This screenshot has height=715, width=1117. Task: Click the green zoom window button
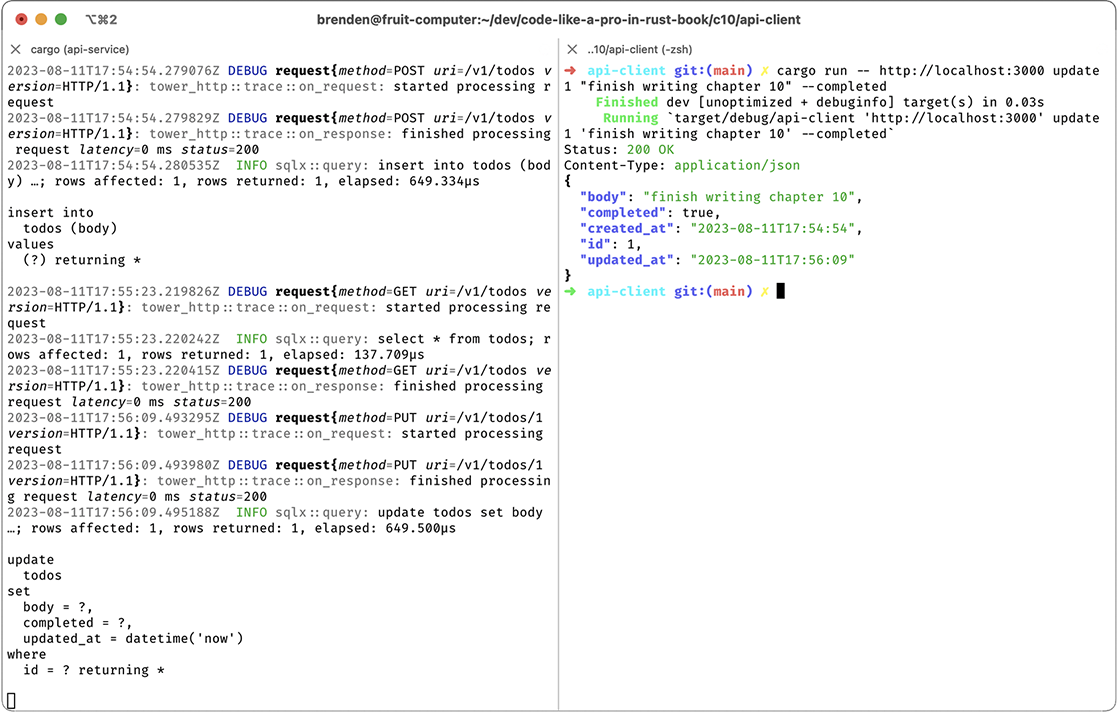coord(61,19)
